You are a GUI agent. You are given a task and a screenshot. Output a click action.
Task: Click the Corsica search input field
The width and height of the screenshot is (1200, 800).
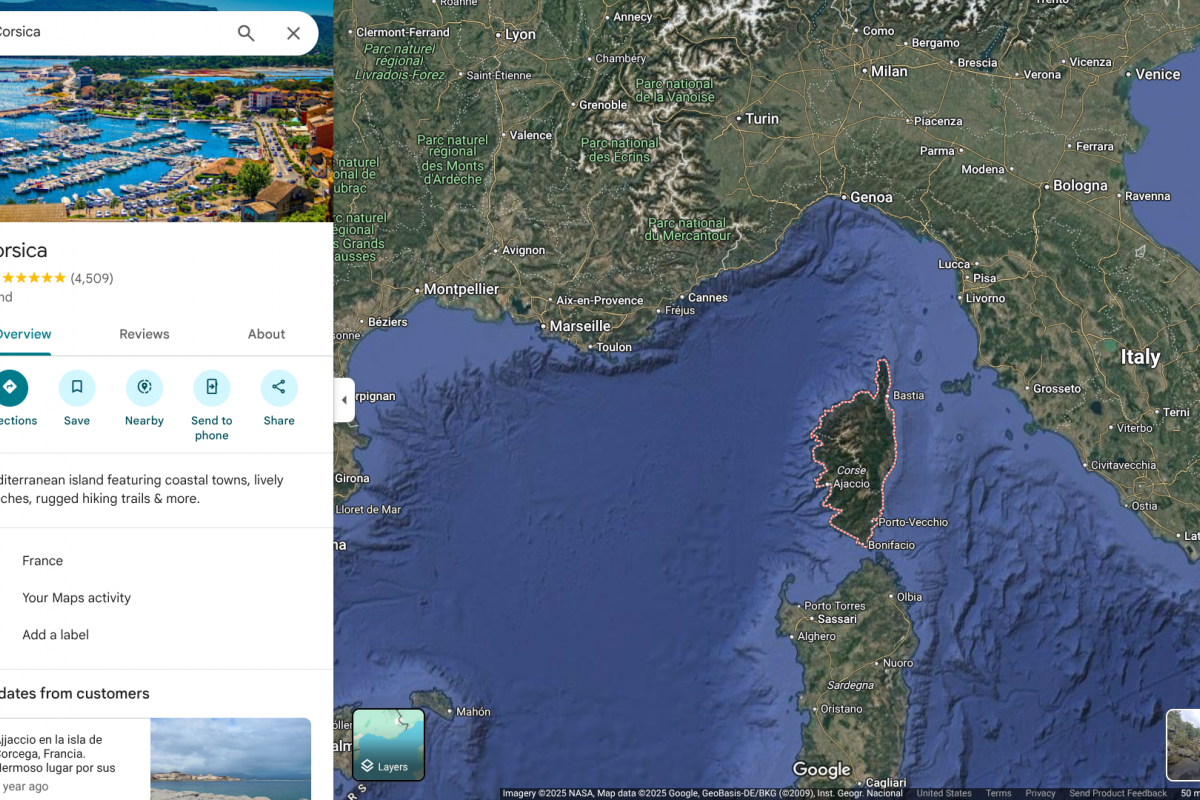tap(110, 33)
